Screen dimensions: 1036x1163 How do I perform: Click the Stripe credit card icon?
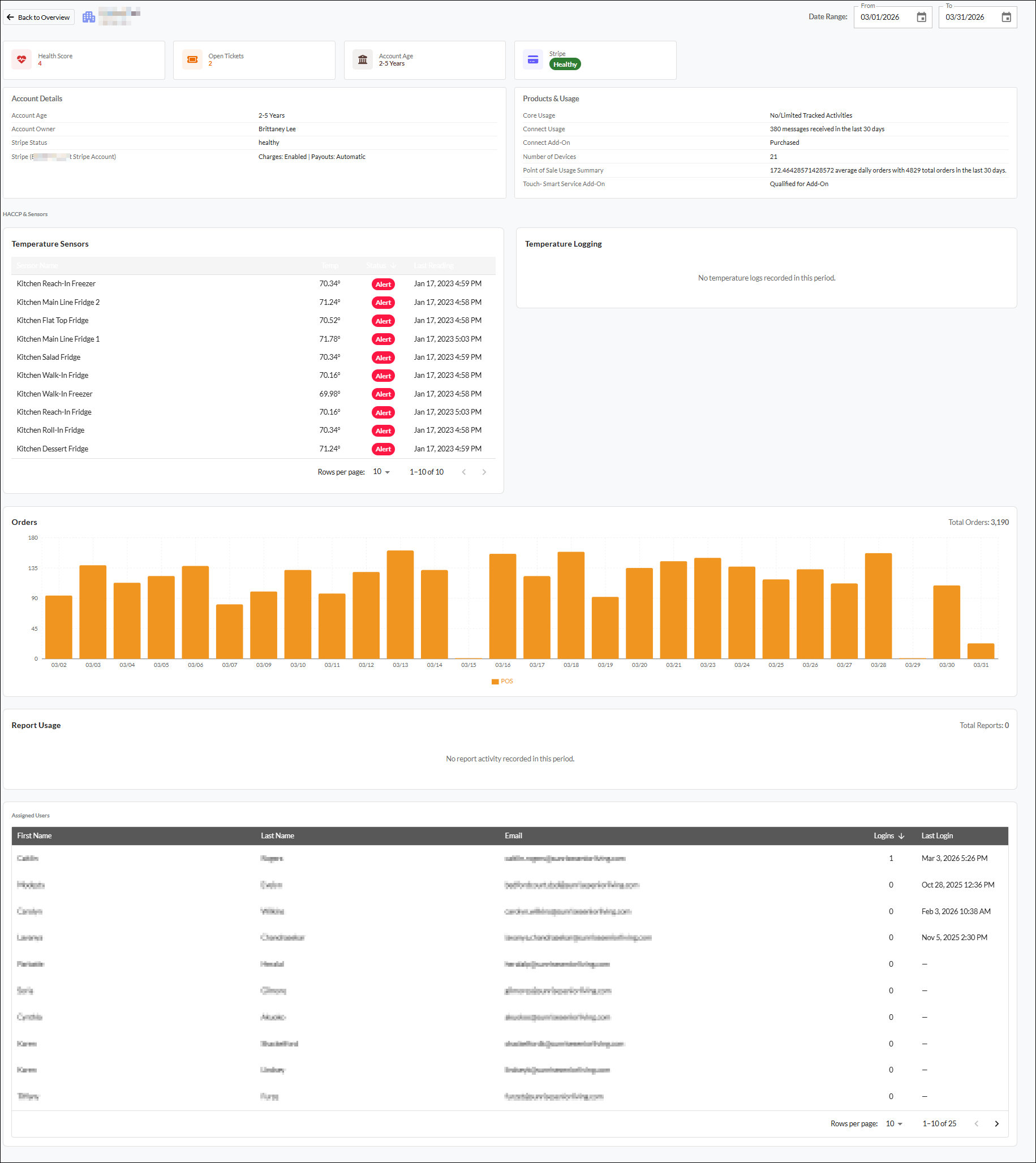pos(533,59)
